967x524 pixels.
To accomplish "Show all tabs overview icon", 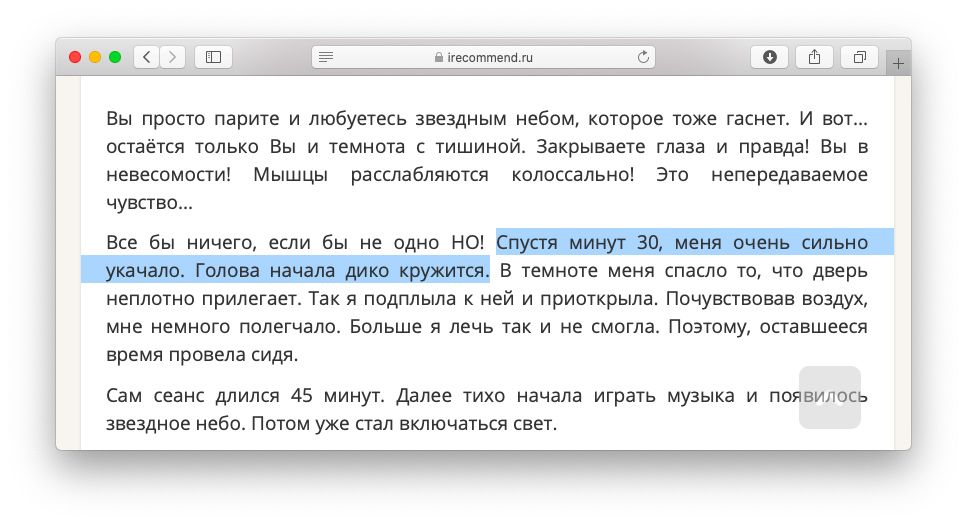I will pos(860,57).
